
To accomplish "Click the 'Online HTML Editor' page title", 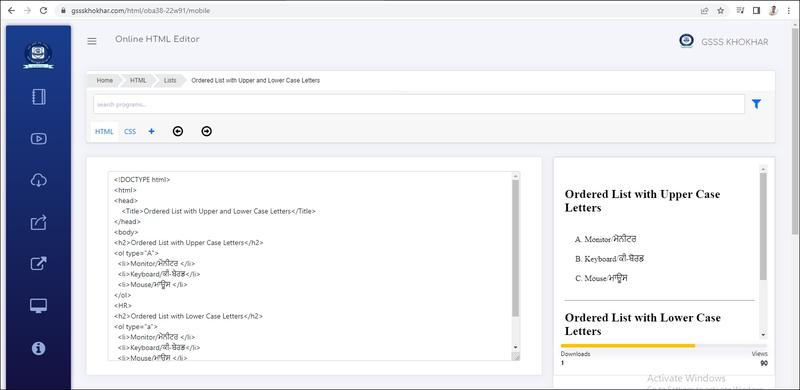I will [157, 39].
